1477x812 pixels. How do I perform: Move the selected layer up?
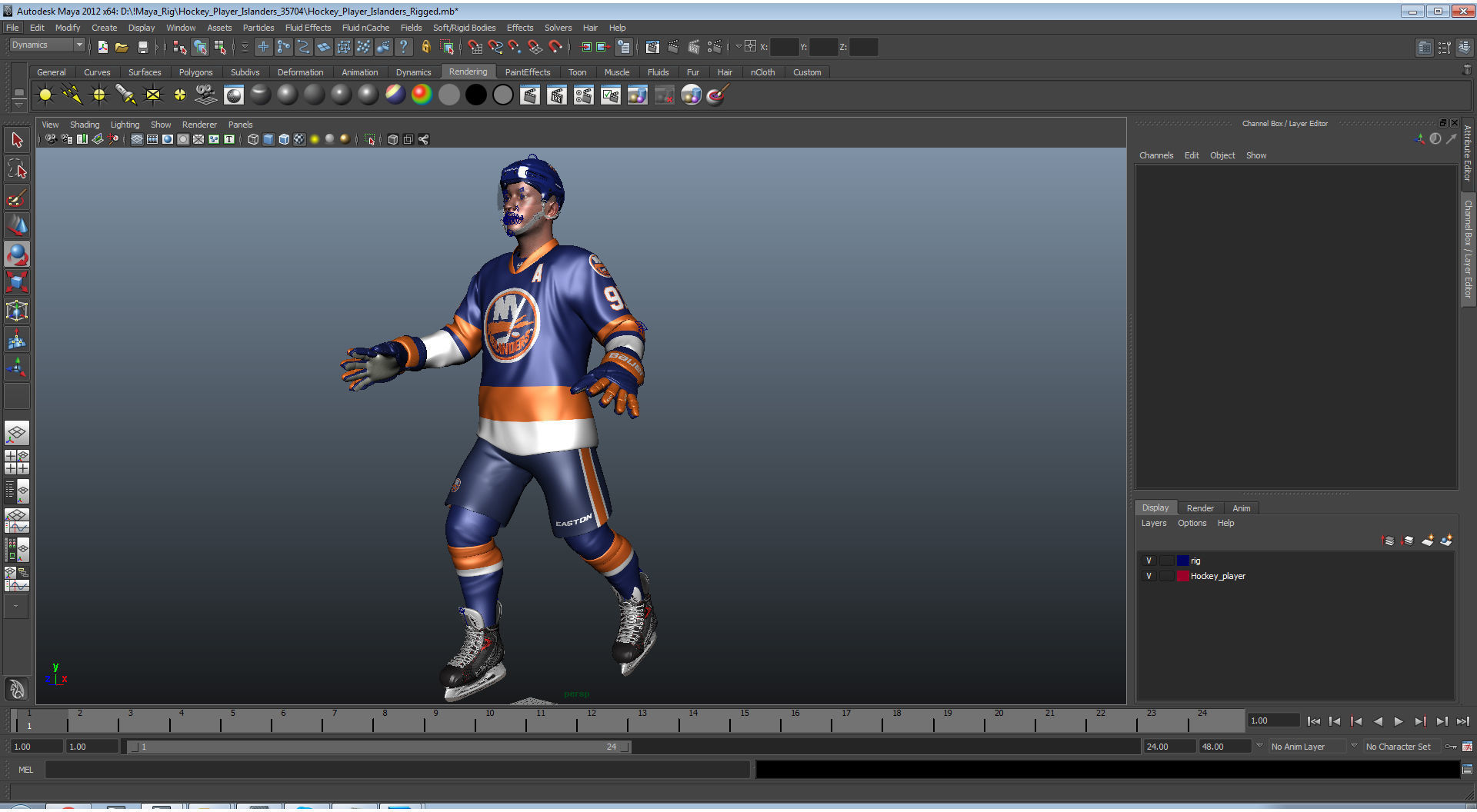pyautogui.click(x=1389, y=541)
